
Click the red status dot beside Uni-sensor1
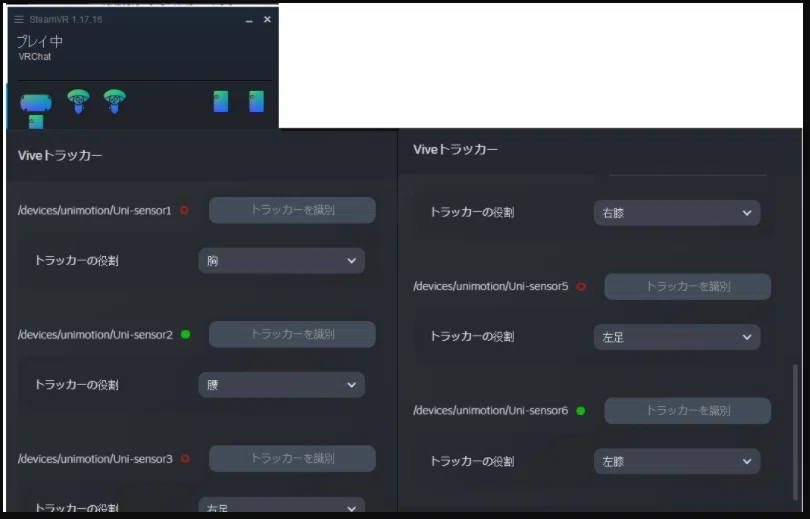point(184,210)
